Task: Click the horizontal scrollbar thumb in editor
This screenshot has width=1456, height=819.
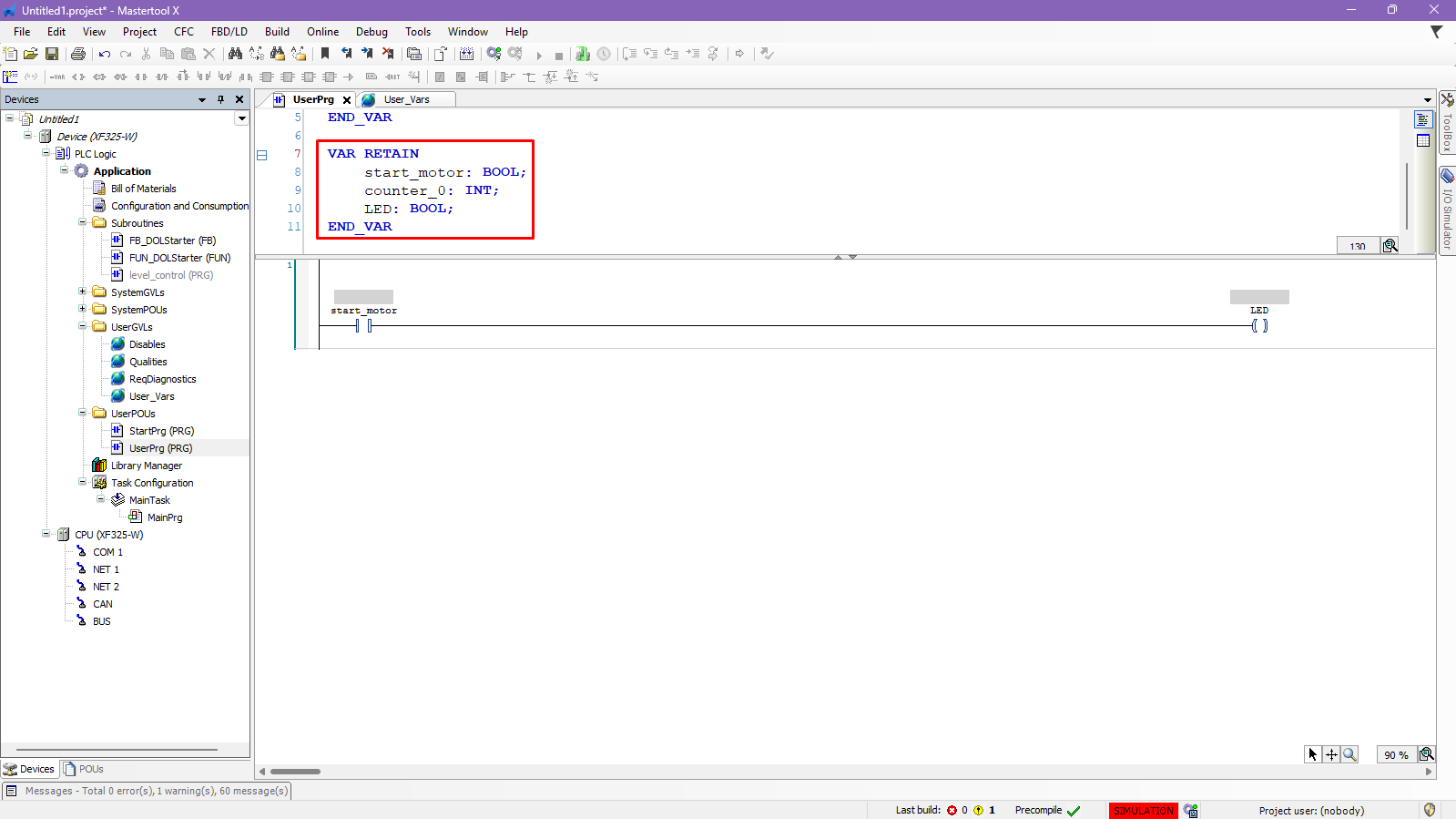Action: [295, 772]
